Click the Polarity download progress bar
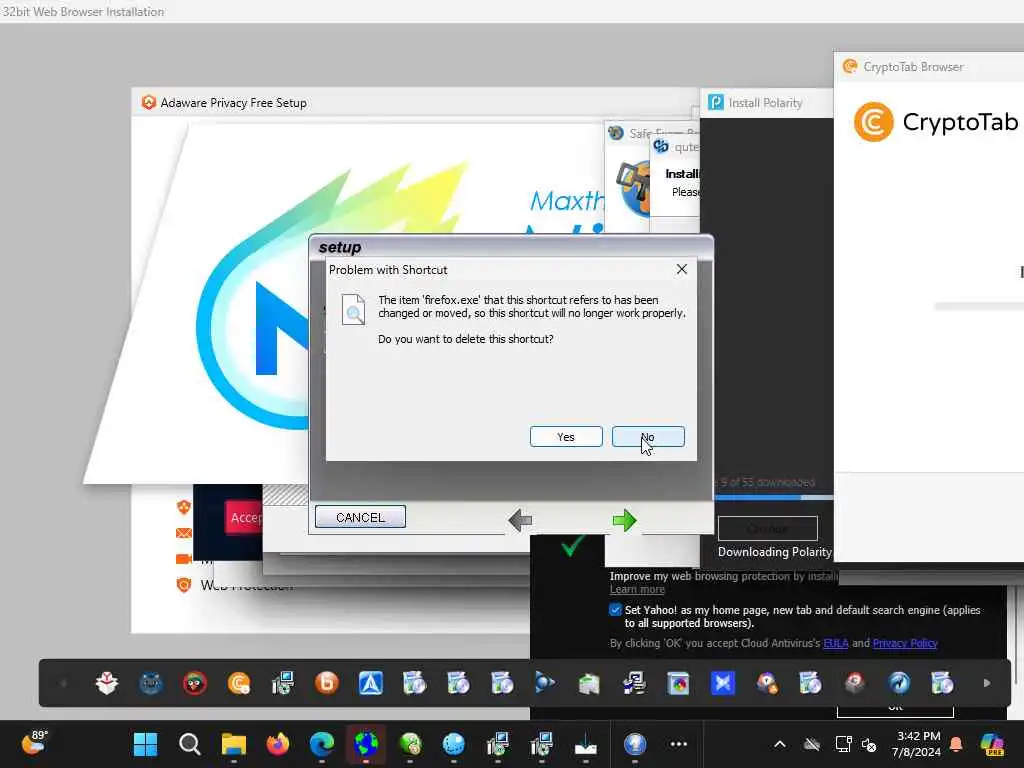1024x768 pixels. (x=774, y=498)
